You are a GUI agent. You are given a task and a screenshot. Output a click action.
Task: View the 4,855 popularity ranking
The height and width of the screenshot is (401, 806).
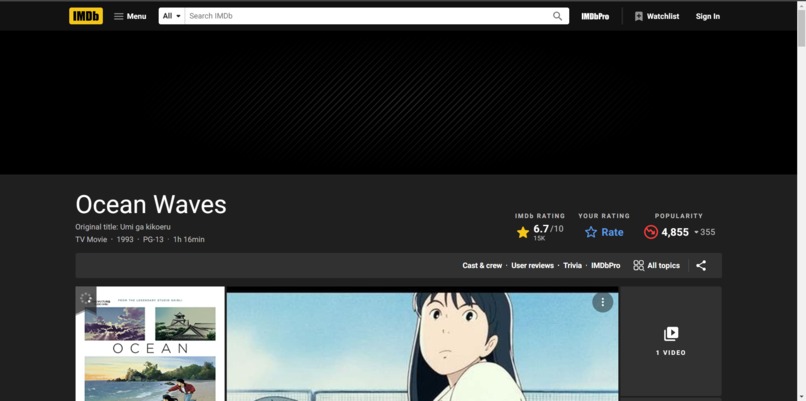click(x=675, y=232)
